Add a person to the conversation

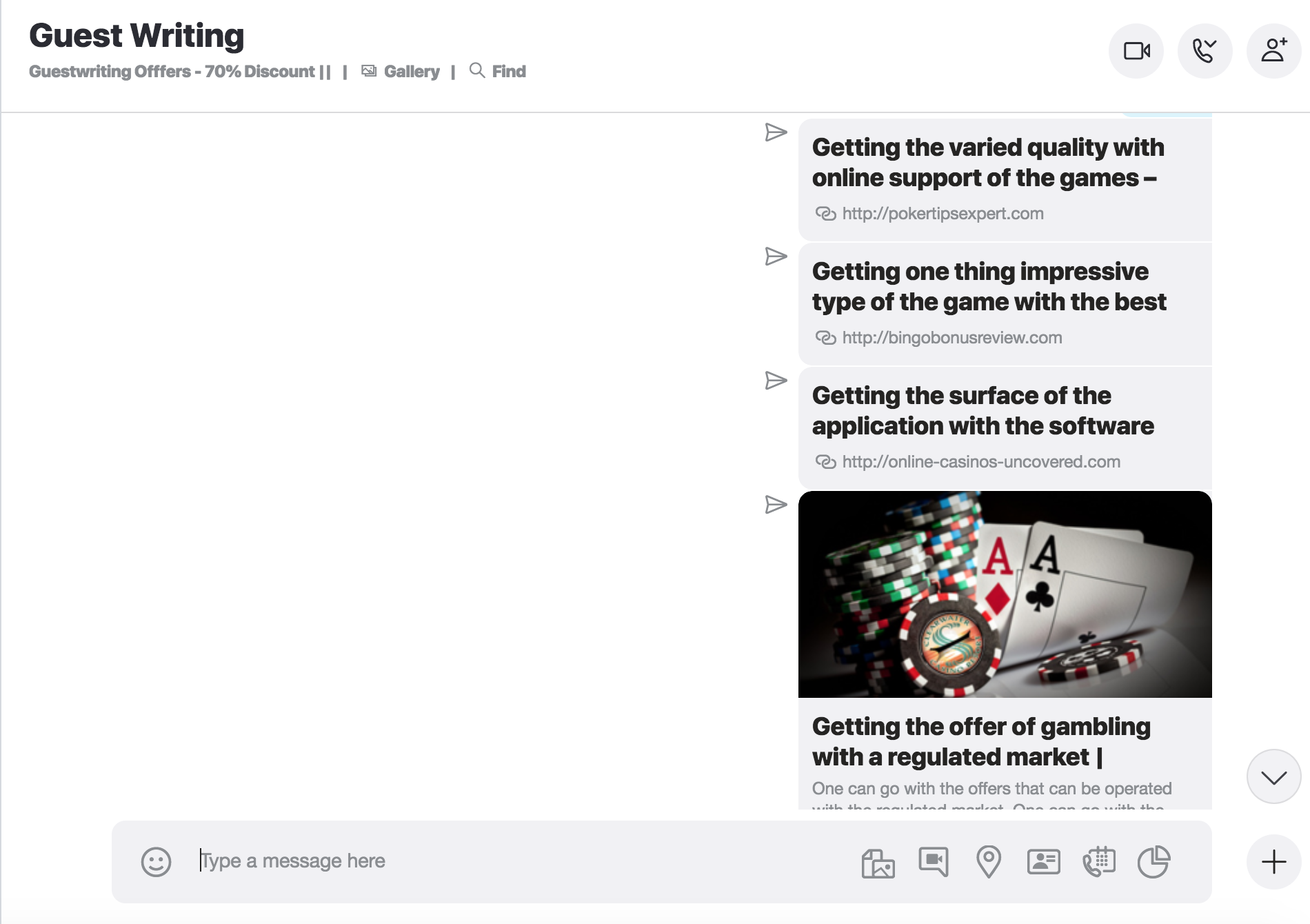1273,51
